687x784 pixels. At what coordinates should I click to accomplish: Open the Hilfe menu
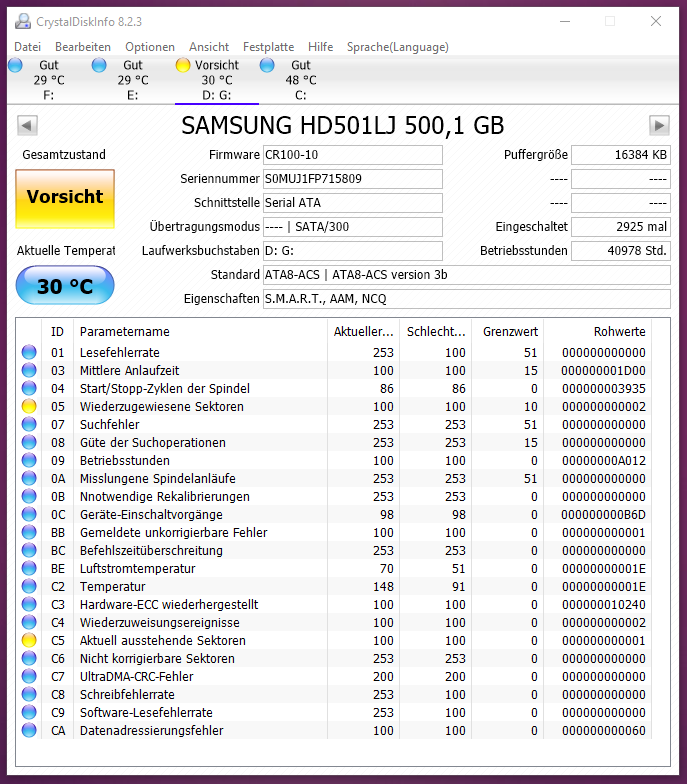(x=320, y=47)
